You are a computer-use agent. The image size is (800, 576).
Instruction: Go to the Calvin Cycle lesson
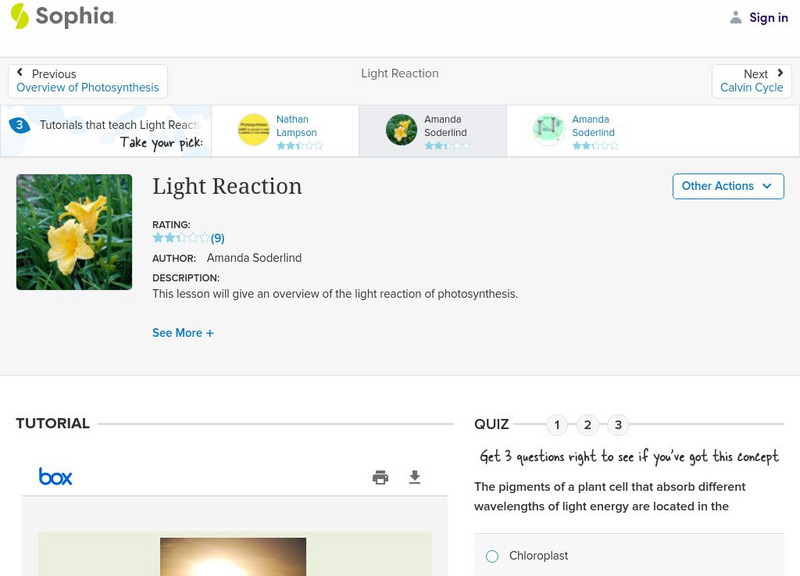click(x=752, y=87)
